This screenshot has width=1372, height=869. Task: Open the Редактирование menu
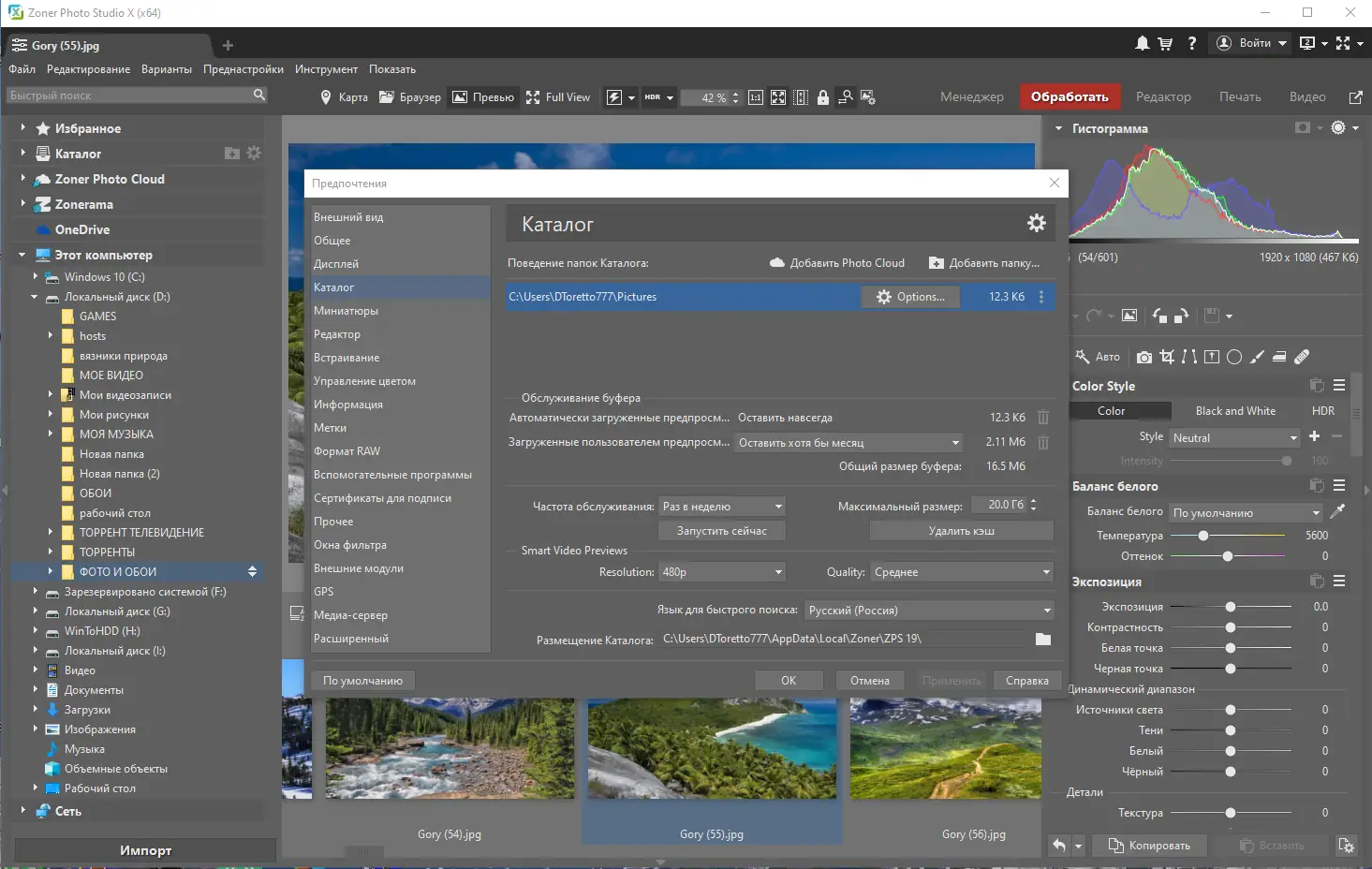point(88,69)
